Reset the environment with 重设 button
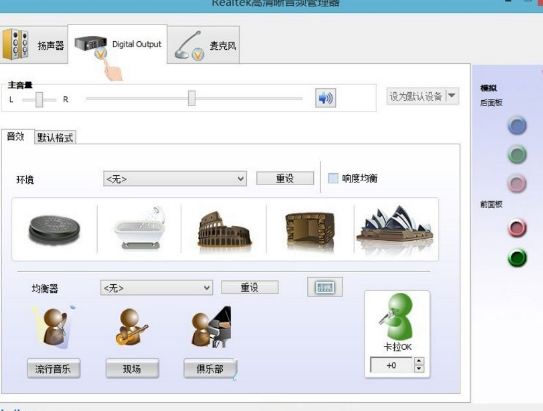The image size is (543, 411). click(x=285, y=178)
